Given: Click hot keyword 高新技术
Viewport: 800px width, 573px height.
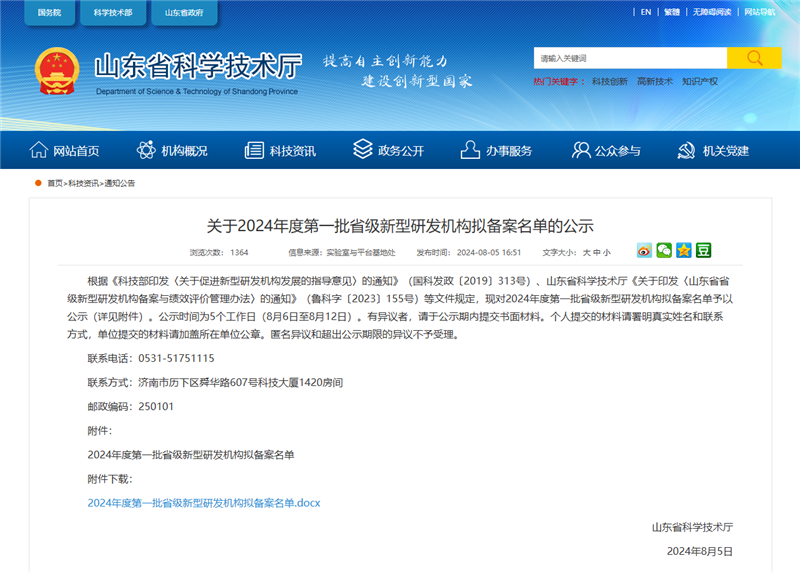Looking at the screenshot, I should pos(655,81).
